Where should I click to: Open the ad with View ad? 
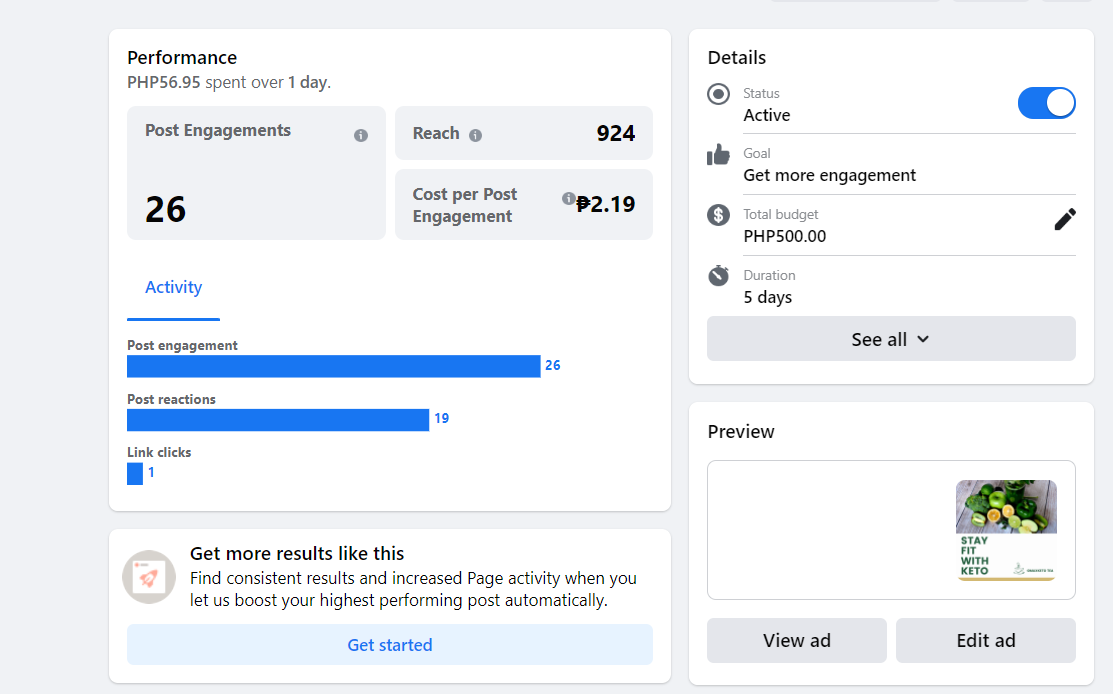click(796, 640)
